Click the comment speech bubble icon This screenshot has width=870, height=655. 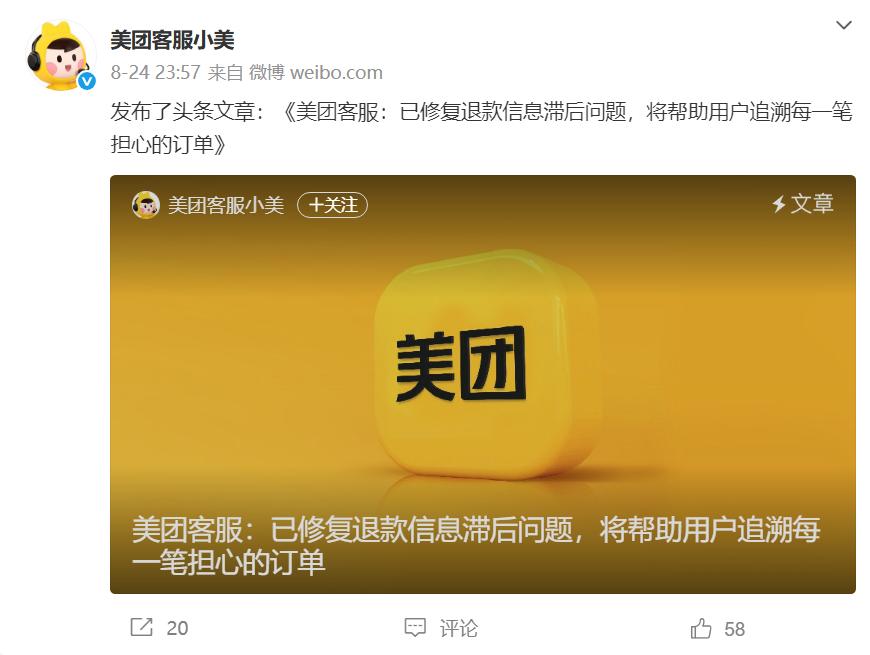[x=415, y=628]
